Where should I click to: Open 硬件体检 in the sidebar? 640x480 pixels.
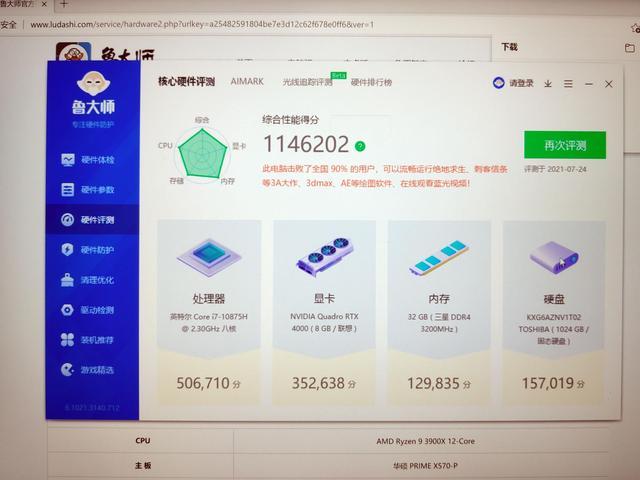point(88,160)
